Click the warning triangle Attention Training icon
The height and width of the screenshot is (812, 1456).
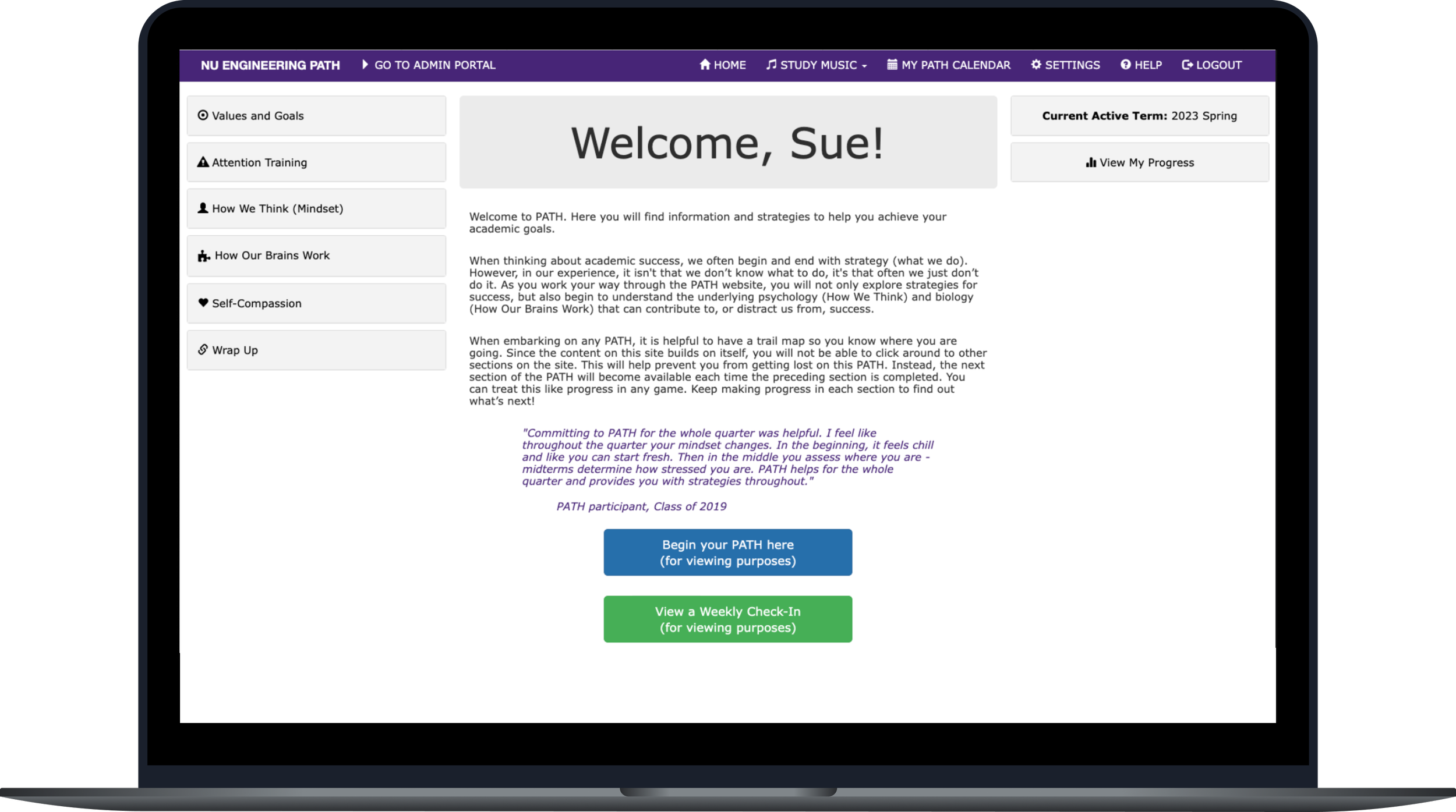(203, 162)
